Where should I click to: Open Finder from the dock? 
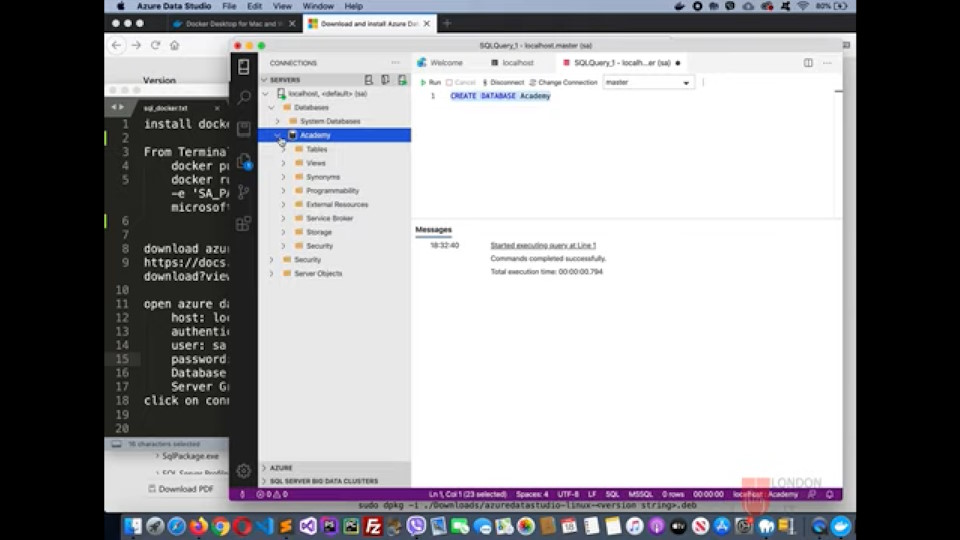tap(133, 526)
